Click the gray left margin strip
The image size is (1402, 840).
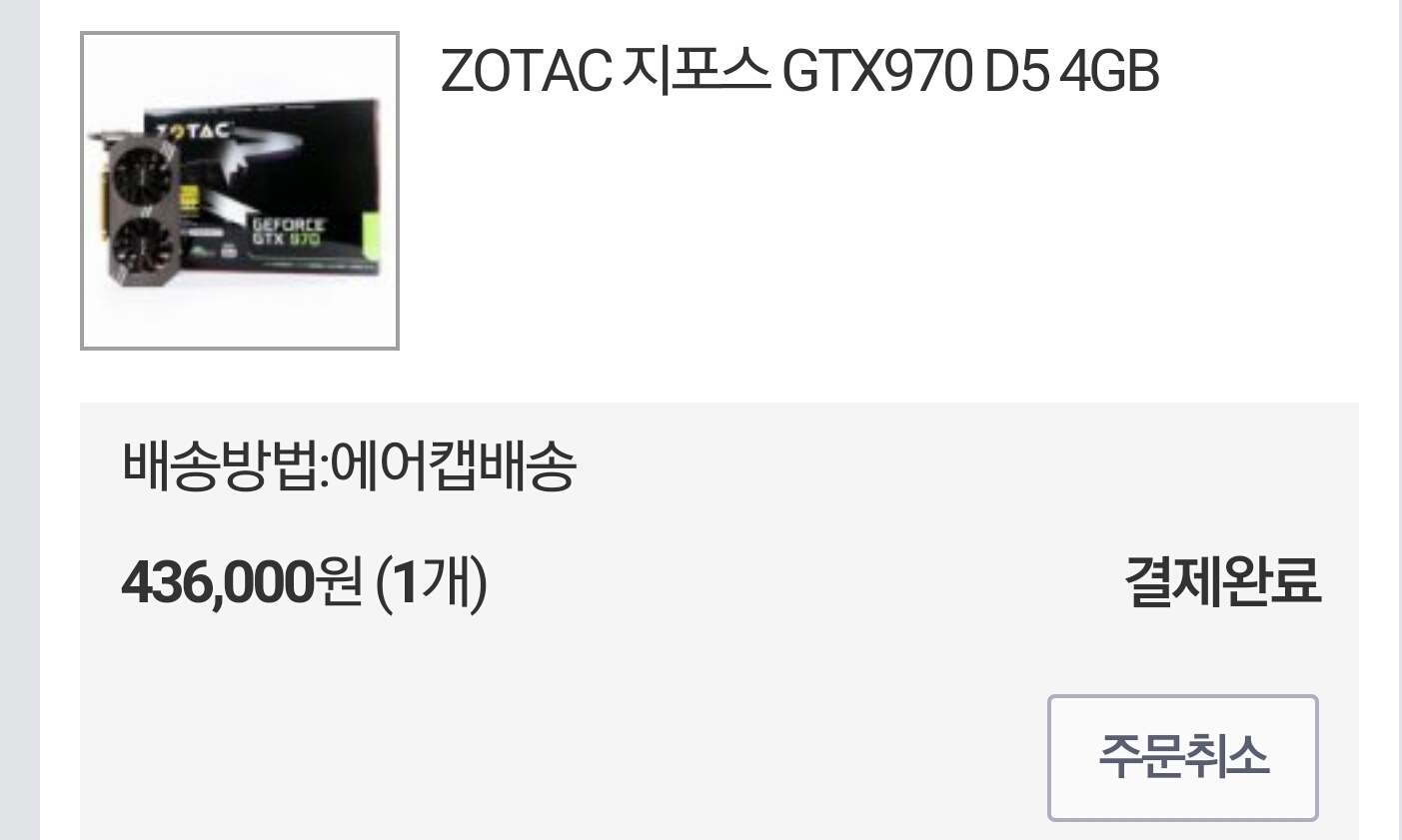[20, 420]
